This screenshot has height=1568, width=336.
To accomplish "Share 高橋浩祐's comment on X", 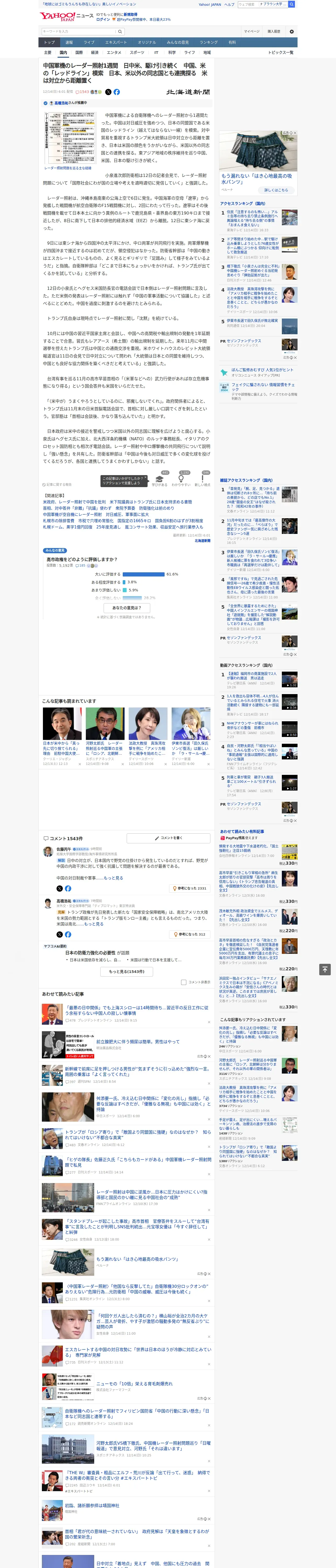I will (x=60, y=934).
